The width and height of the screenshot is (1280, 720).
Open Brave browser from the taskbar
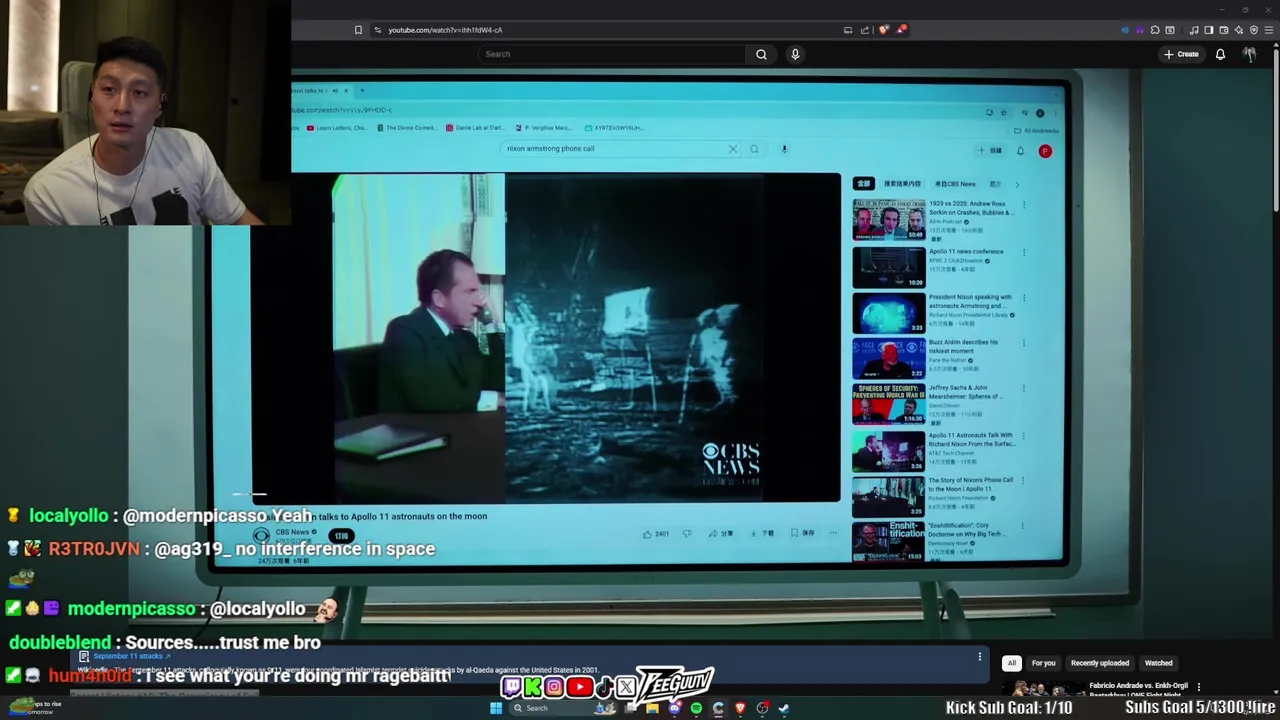coord(740,708)
